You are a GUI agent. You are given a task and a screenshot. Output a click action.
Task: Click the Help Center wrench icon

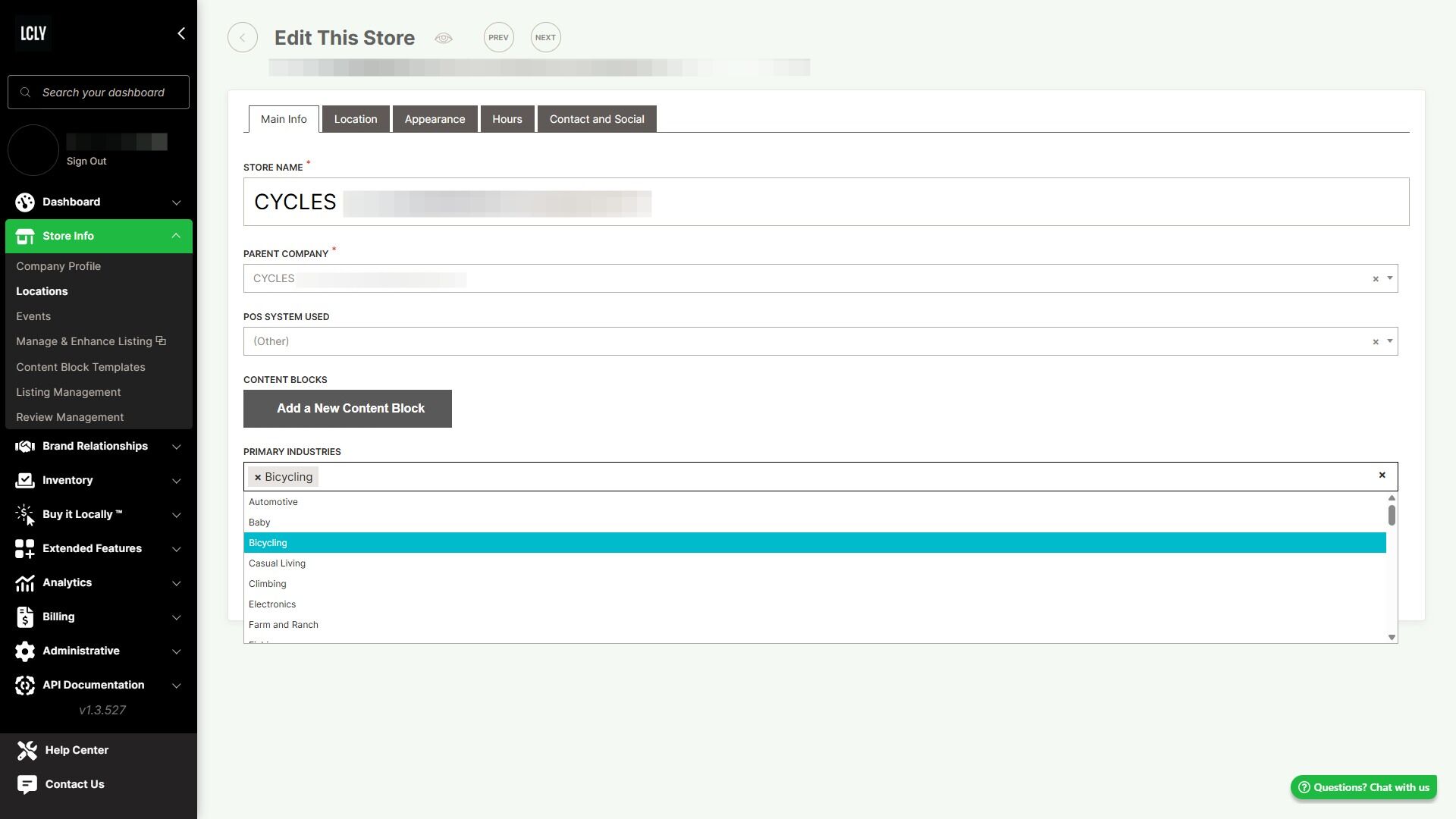point(27,750)
